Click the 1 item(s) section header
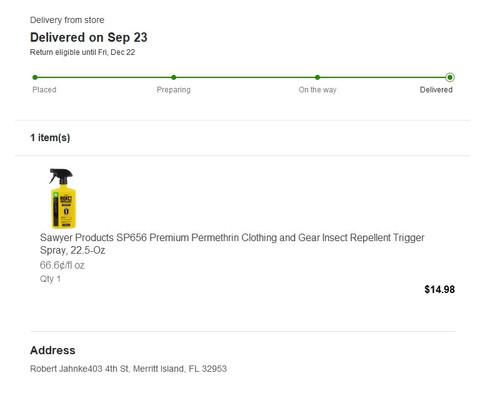500x416 pixels. click(x=50, y=138)
